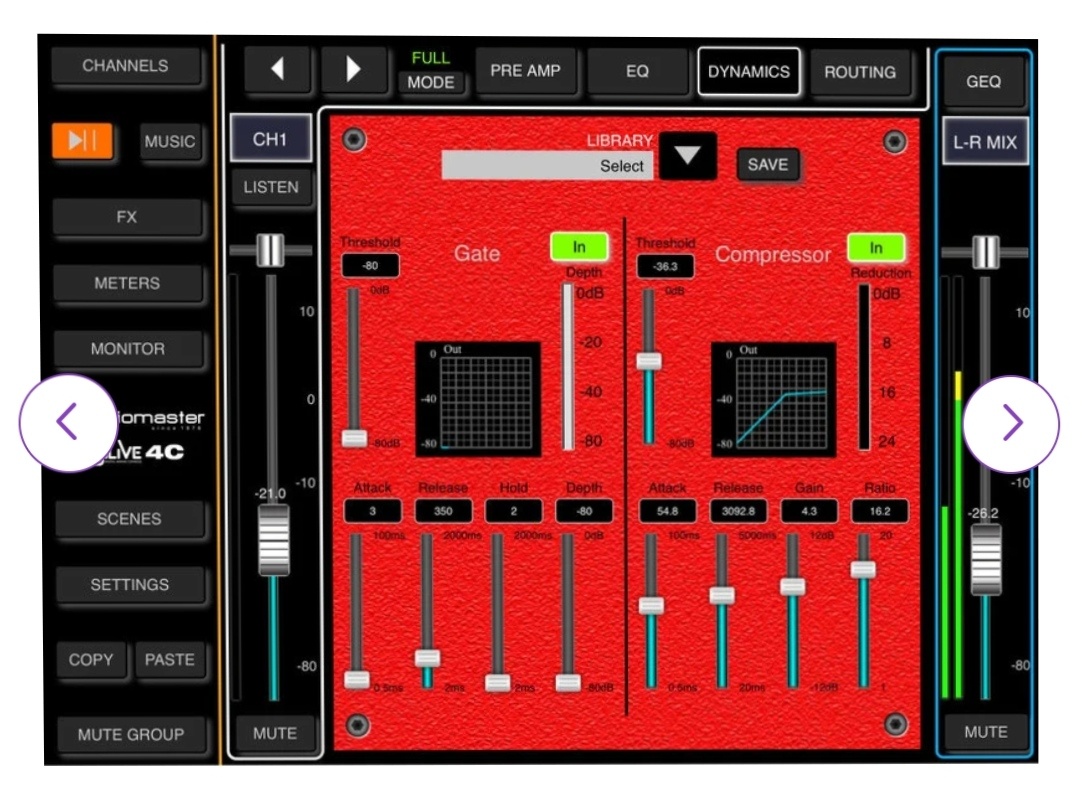Toggle the Compressor In button
Viewport: 1082px width, 809px height.
(x=875, y=247)
